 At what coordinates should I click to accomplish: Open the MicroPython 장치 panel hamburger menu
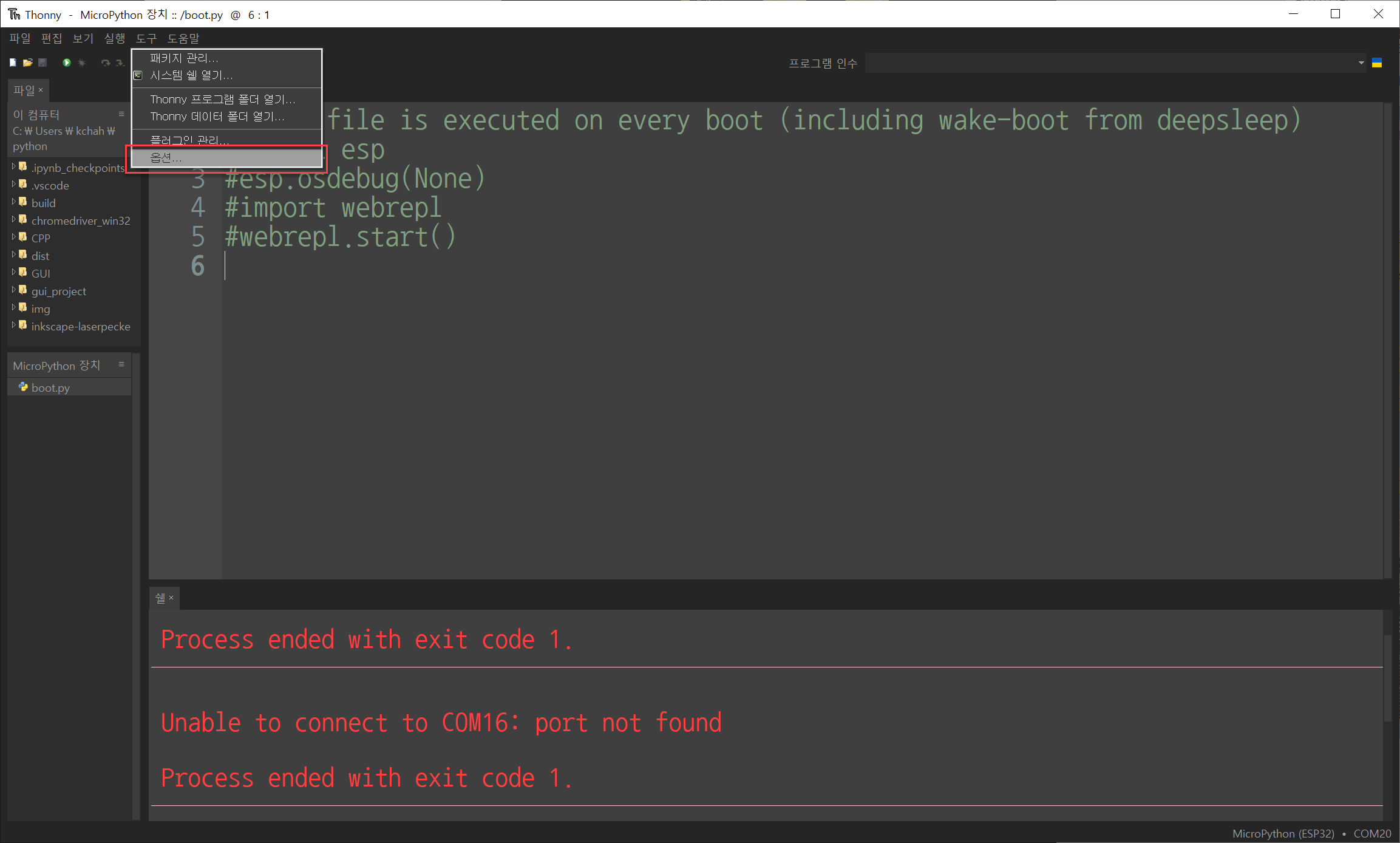tap(121, 364)
